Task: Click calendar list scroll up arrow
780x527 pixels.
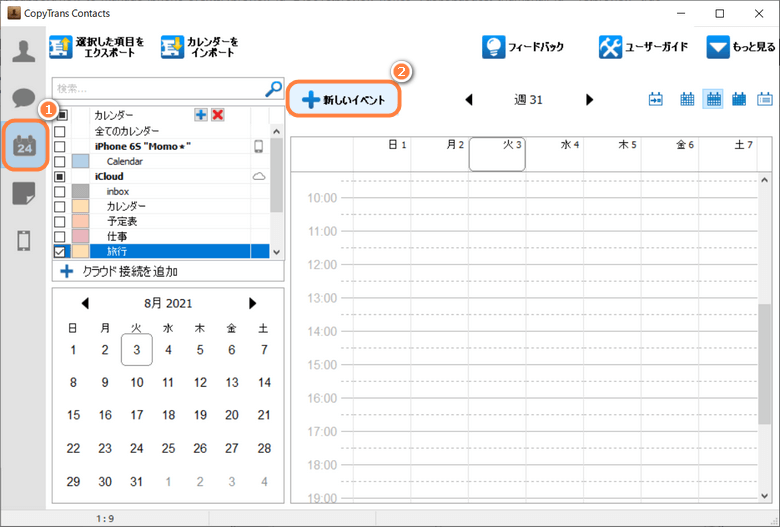Action: [277, 131]
